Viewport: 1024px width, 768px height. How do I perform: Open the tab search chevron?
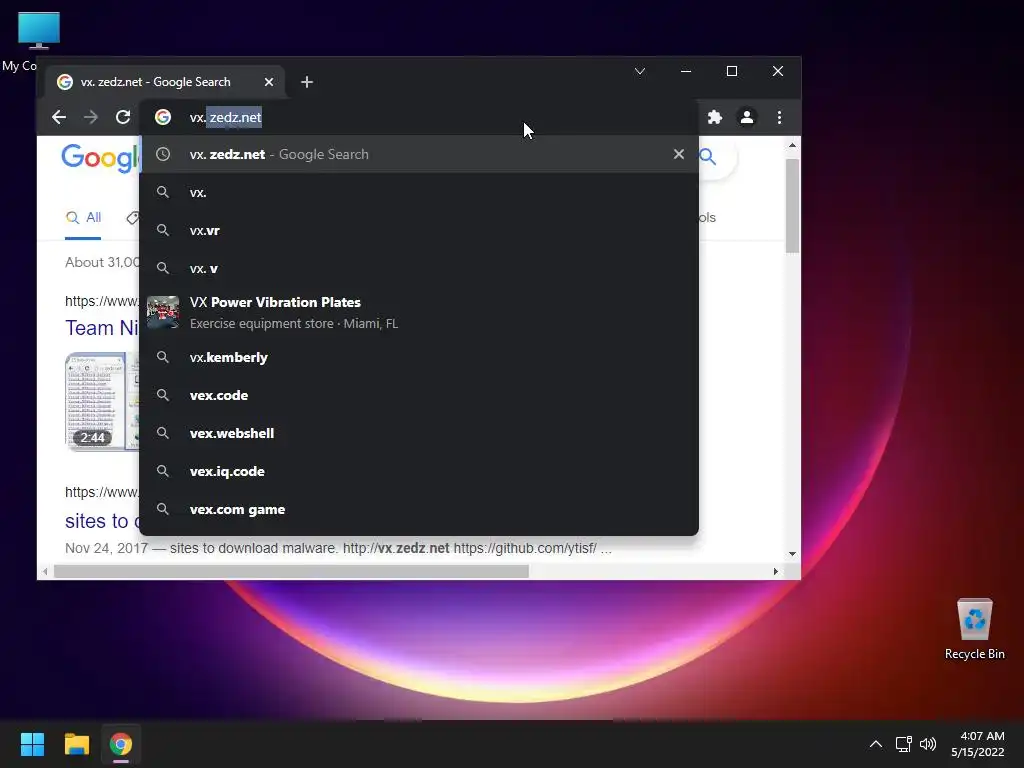640,71
